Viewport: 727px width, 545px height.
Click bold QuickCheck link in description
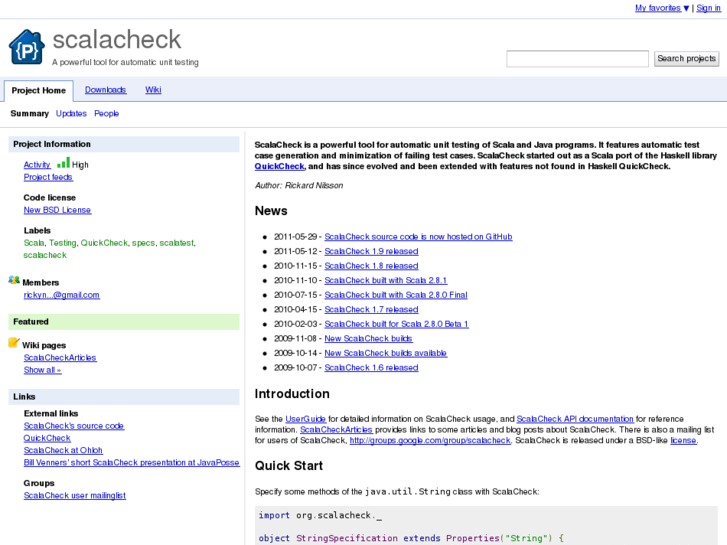coord(280,166)
